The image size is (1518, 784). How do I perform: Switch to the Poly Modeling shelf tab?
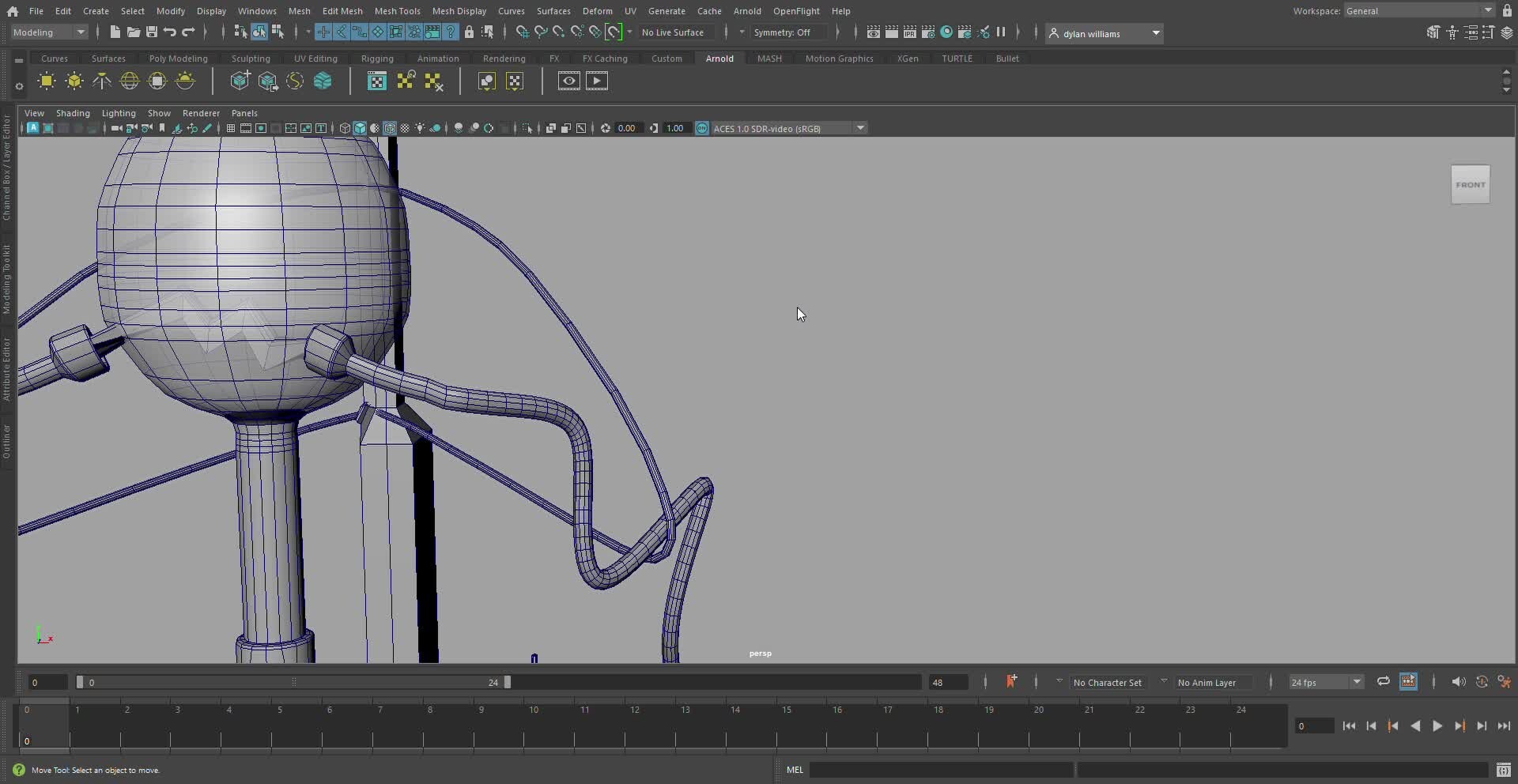click(x=178, y=58)
